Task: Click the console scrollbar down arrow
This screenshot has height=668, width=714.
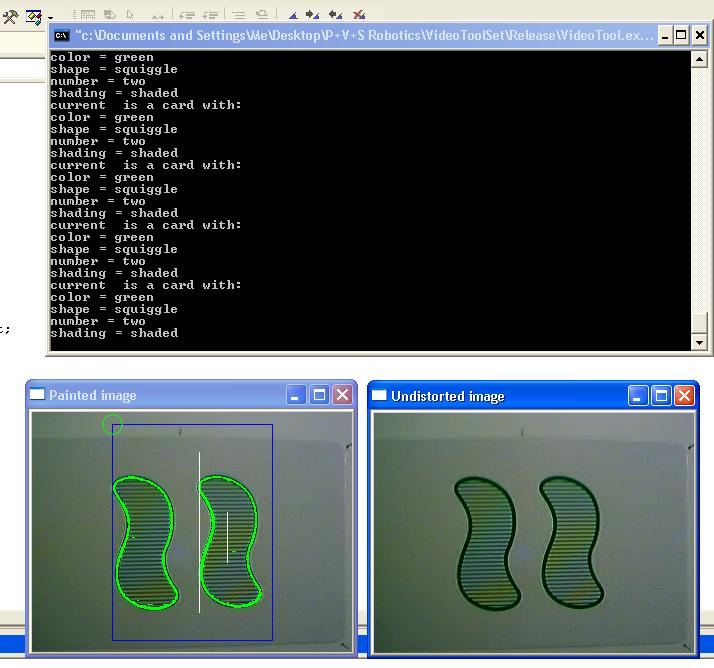Action: (699, 343)
